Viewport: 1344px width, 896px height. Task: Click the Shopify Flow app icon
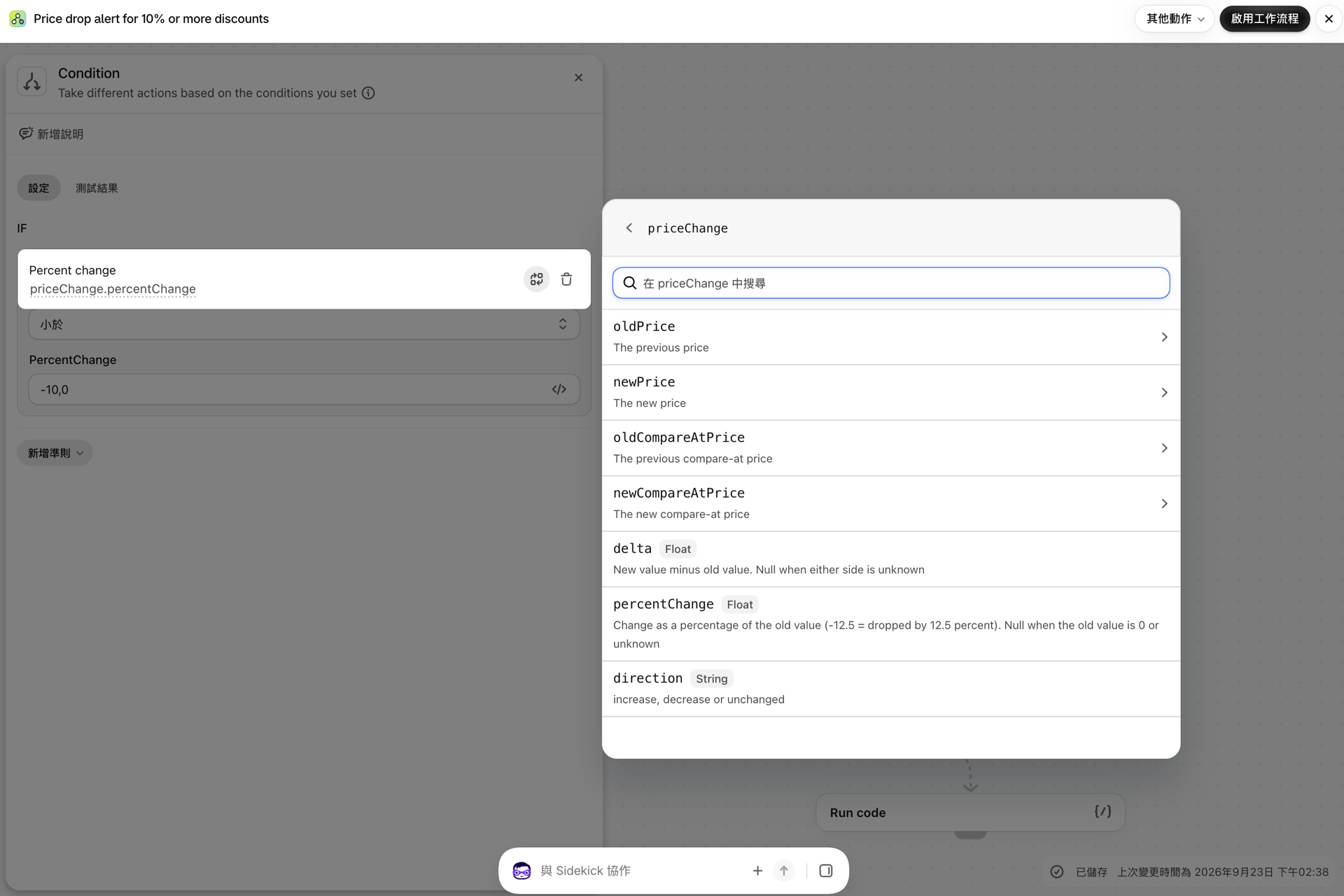17,19
